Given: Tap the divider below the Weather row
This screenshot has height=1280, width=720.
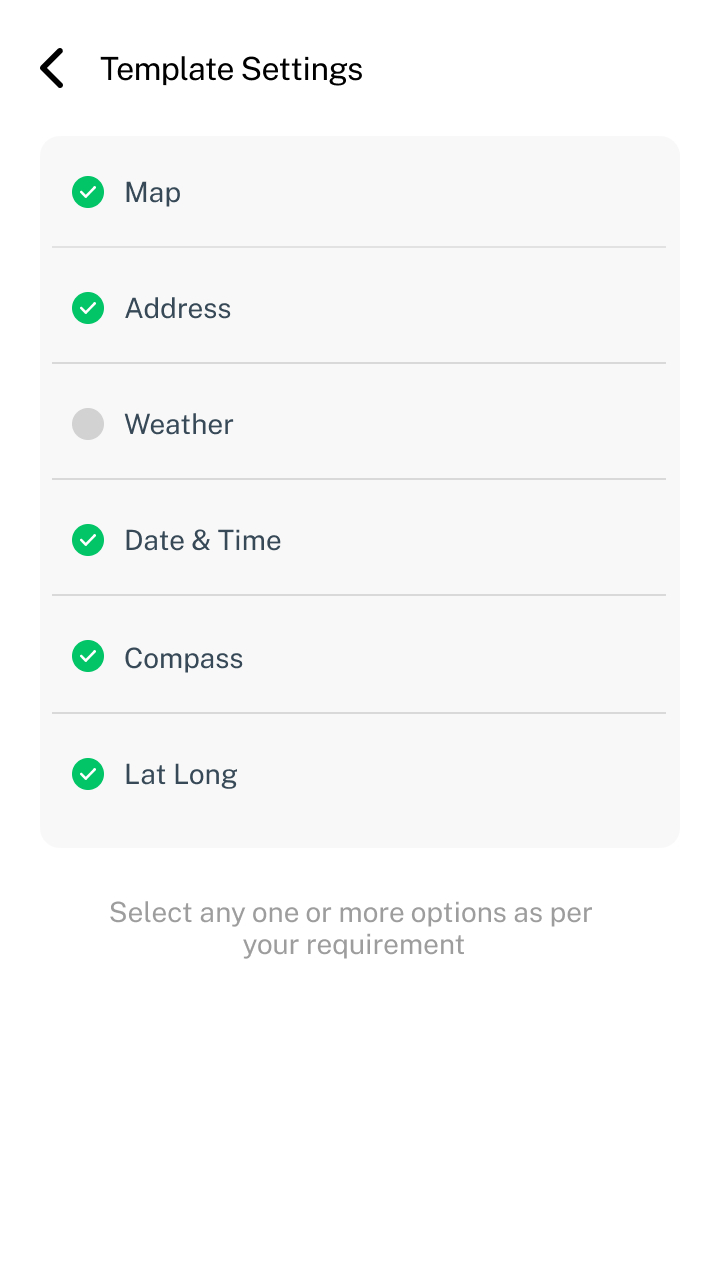Looking at the screenshot, I should (358, 479).
